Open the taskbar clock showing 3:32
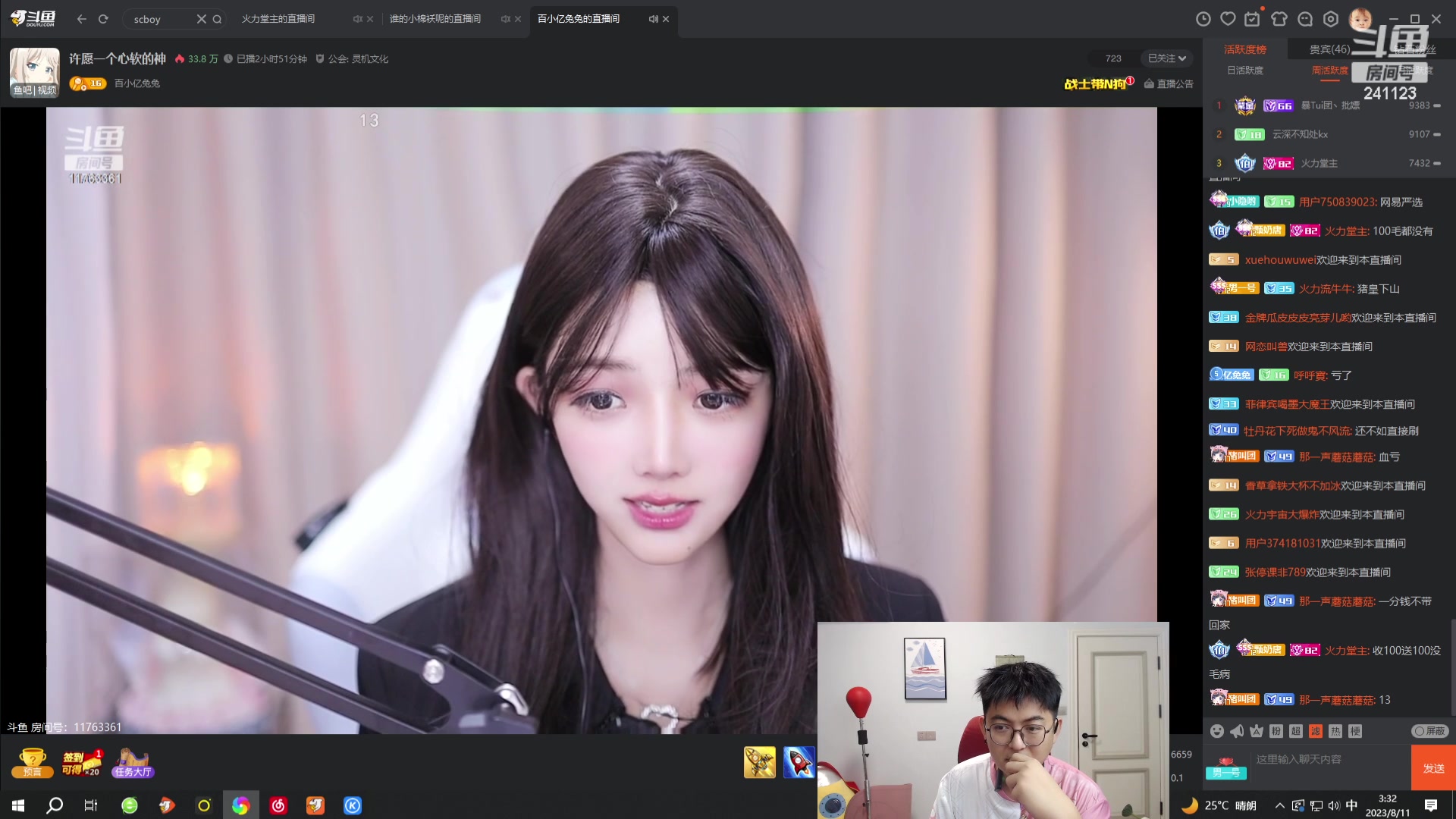Viewport: 1456px width, 819px height. (x=1388, y=805)
